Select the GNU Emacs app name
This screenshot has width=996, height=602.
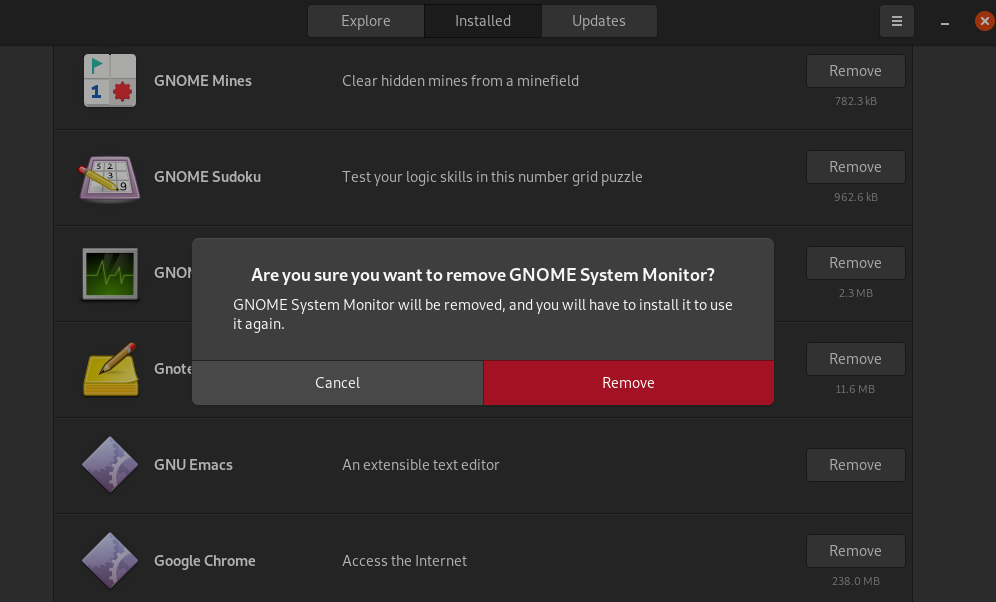pos(193,465)
